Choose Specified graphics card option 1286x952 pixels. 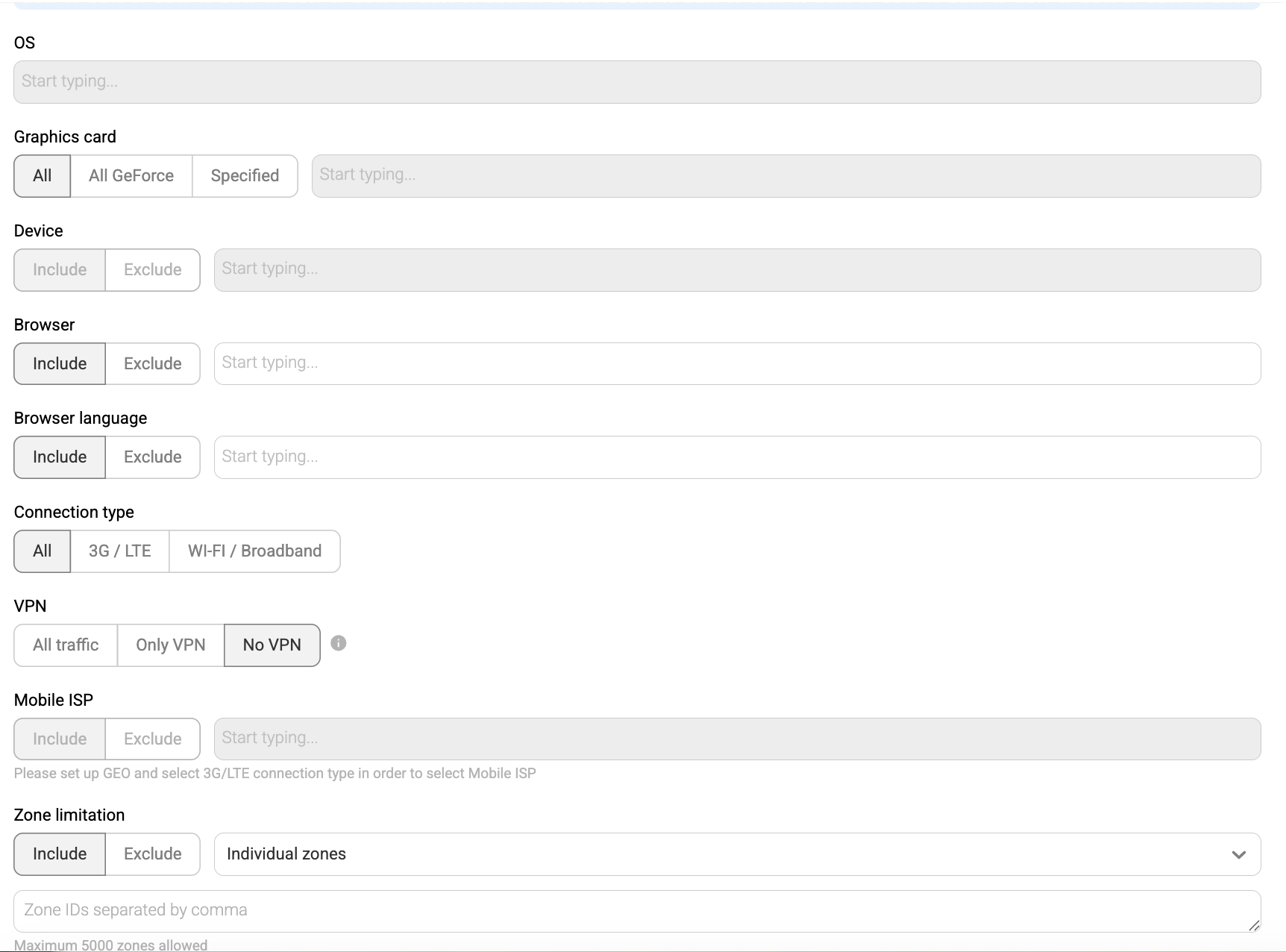(245, 176)
